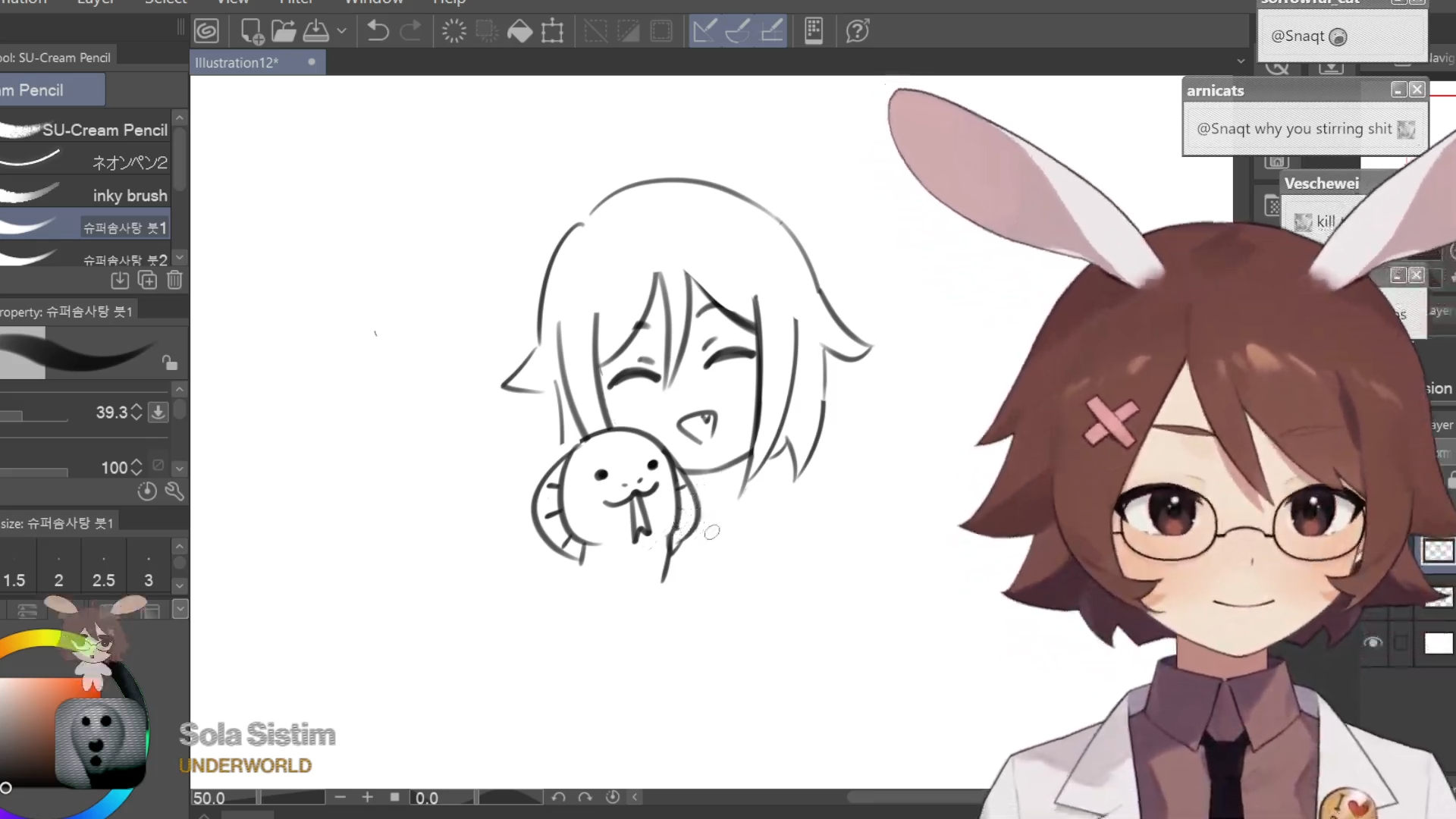
Task: Open brush size dynamics button
Action: pyautogui.click(x=158, y=412)
